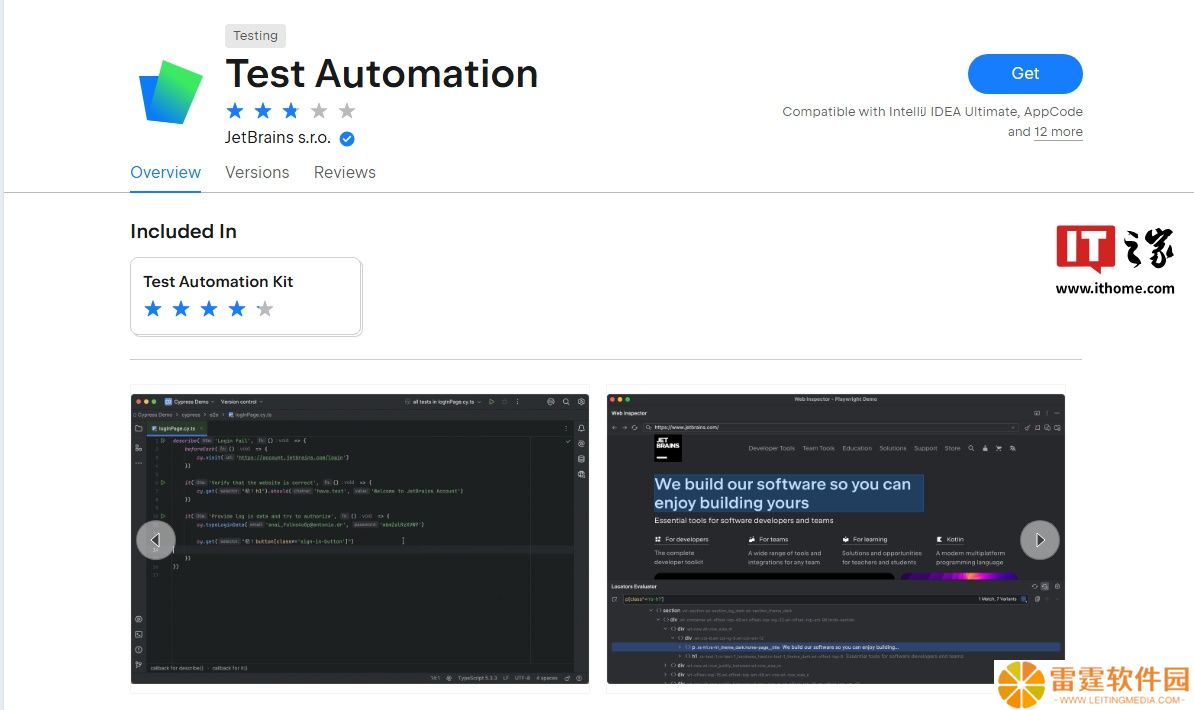The width and height of the screenshot is (1194, 710).
Task: Click the 'Locators Evaluator' panel title
Action: click(634, 587)
